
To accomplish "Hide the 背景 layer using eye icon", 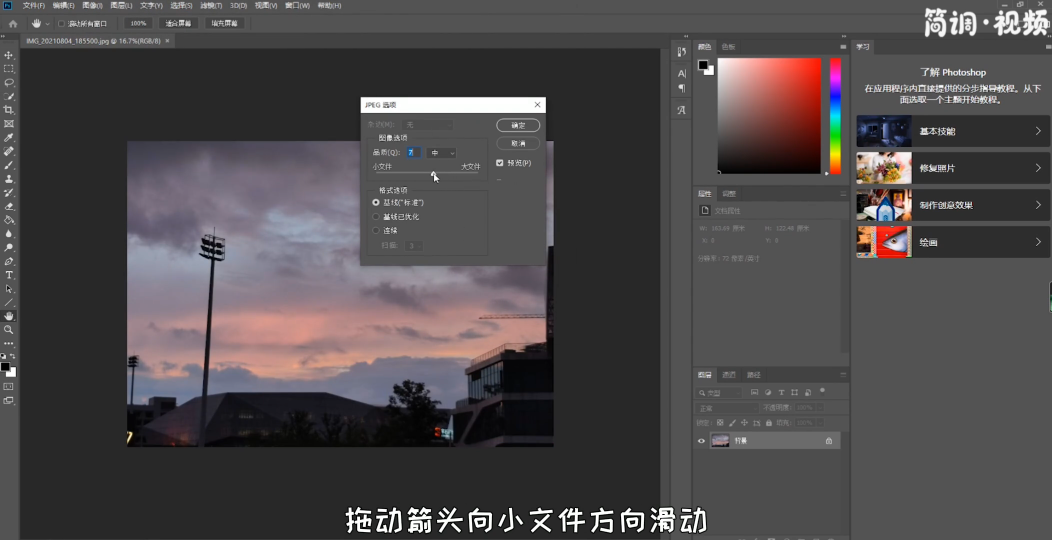I will (701, 440).
